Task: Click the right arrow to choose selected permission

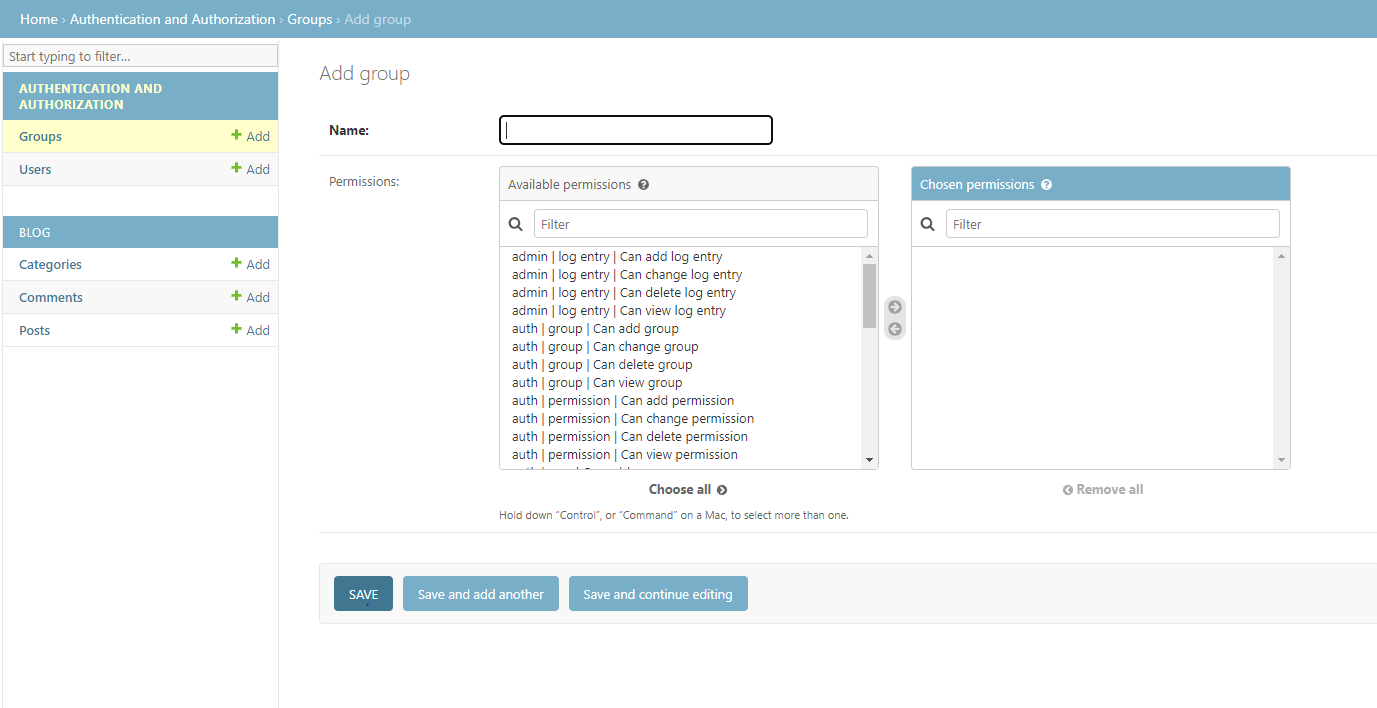Action: [895, 307]
